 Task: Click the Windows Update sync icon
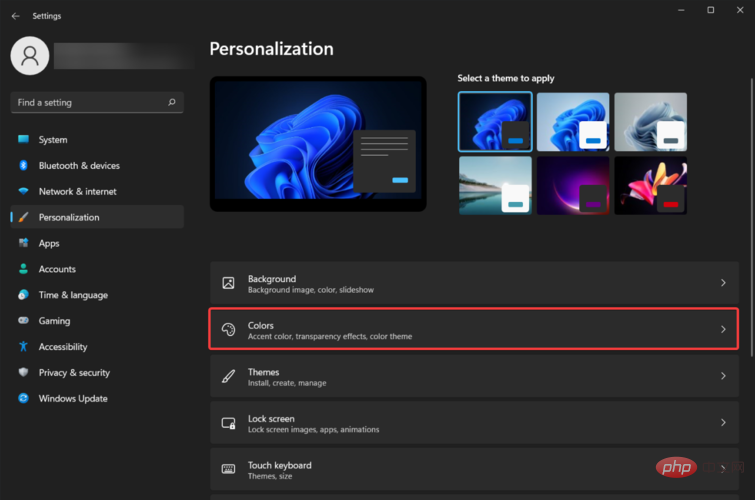(23, 398)
